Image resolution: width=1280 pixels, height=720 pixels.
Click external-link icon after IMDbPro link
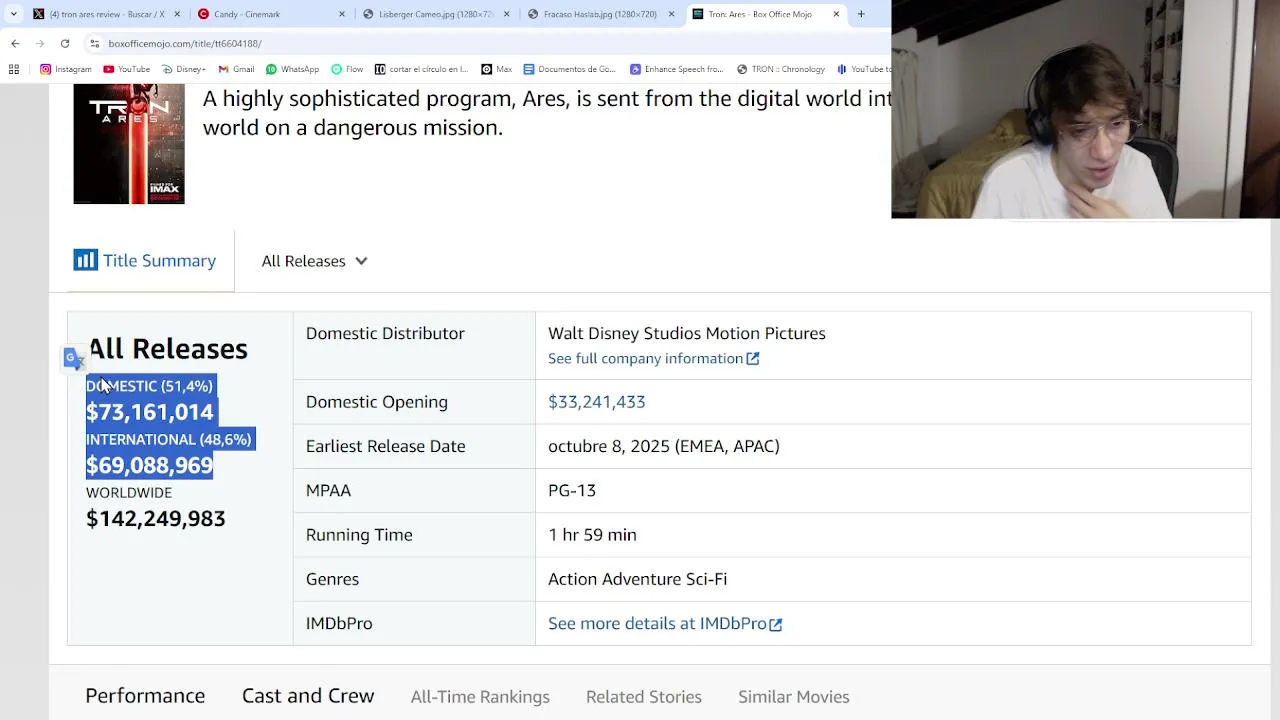[x=776, y=624]
